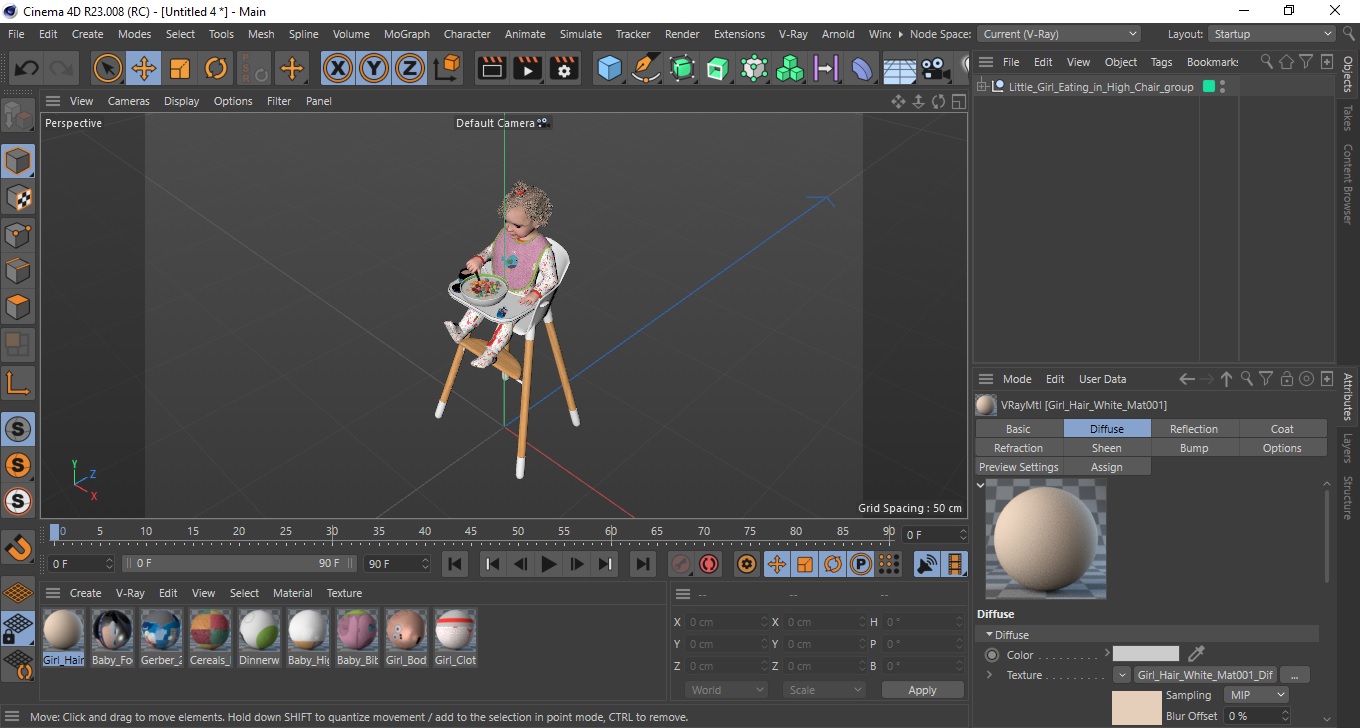Click the Bend deformer icon
The width and height of the screenshot is (1360, 728).
(862, 69)
